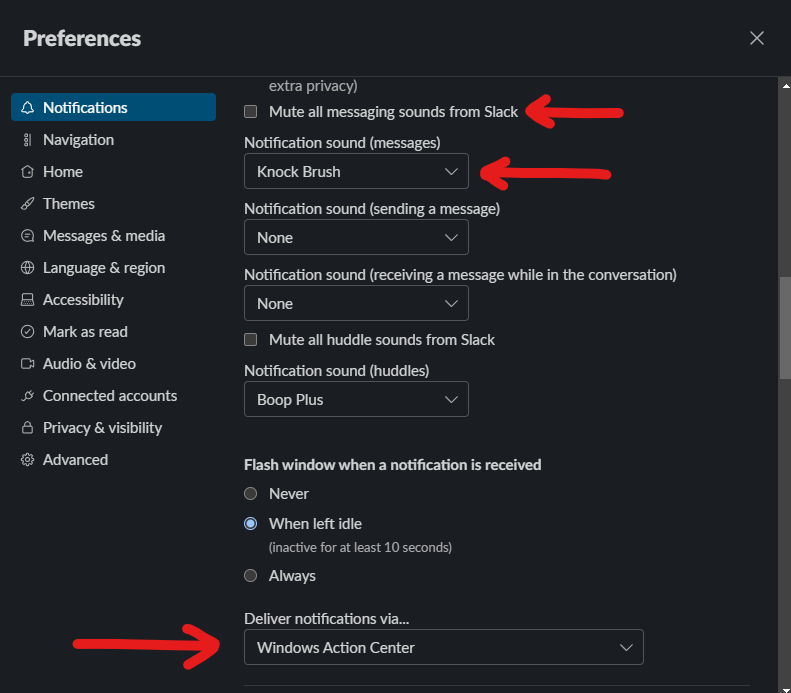Open Connected accounts settings
This screenshot has height=693, width=791.
click(x=114, y=395)
